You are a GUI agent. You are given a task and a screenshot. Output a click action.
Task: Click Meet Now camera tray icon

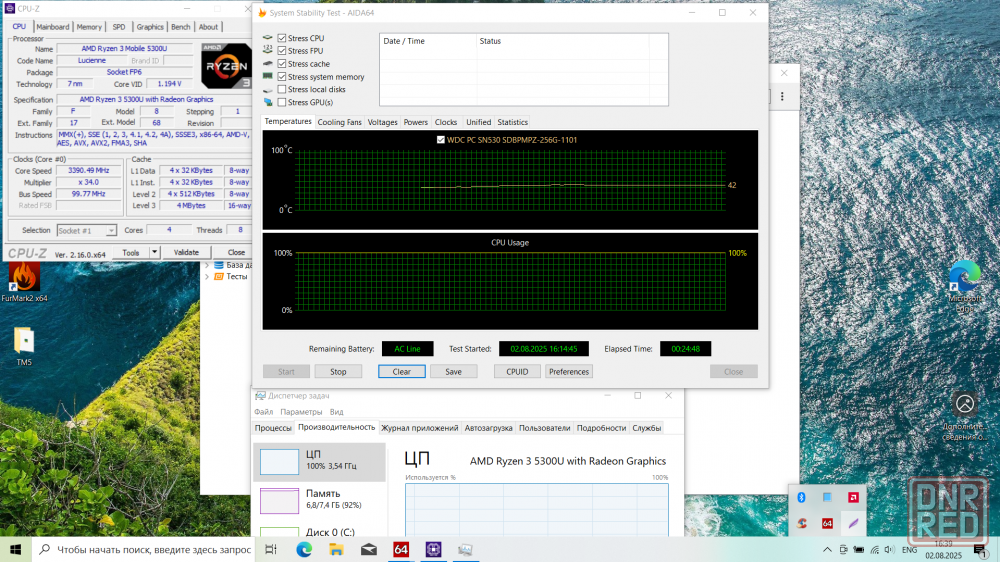point(843,549)
